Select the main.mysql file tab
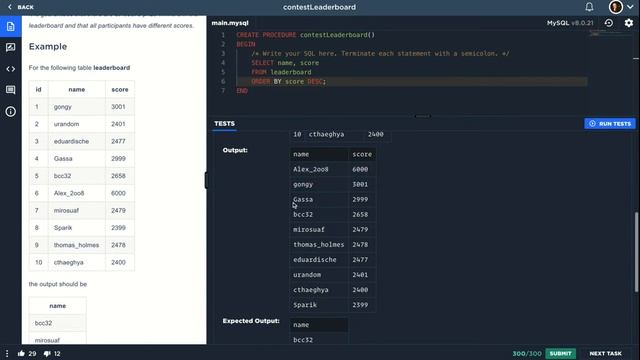The width and height of the screenshot is (640, 360). pyautogui.click(x=230, y=23)
